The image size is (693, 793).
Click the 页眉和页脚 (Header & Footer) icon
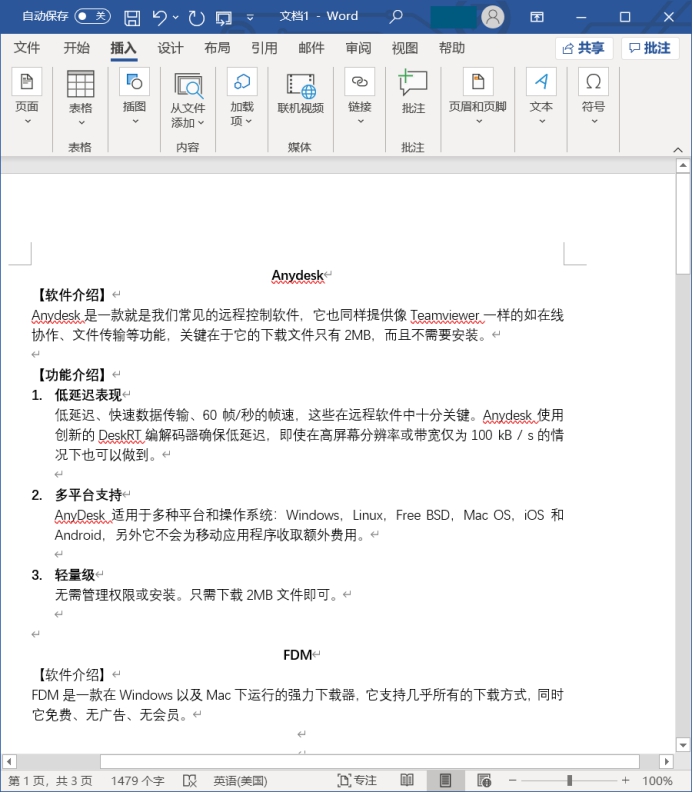click(478, 81)
